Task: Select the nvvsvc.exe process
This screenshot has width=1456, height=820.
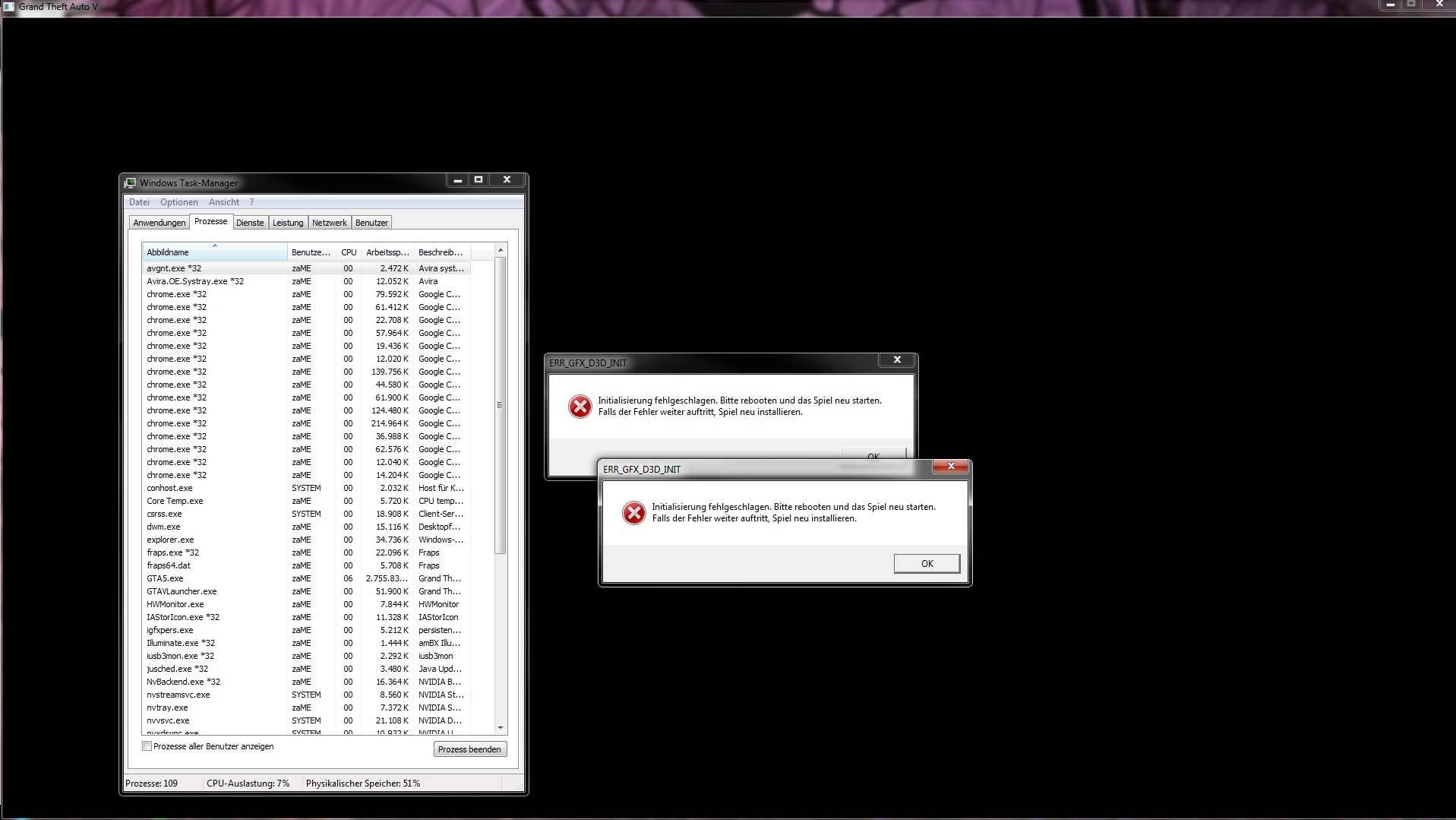Action: click(x=306, y=720)
